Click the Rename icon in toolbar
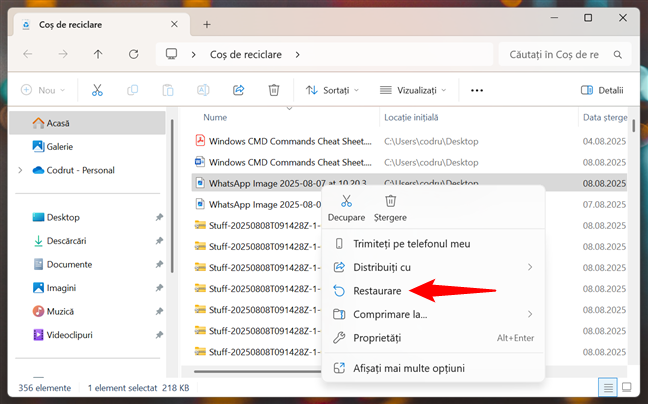The height and width of the screenshot is (404, 648). click(x=203, y=90)
